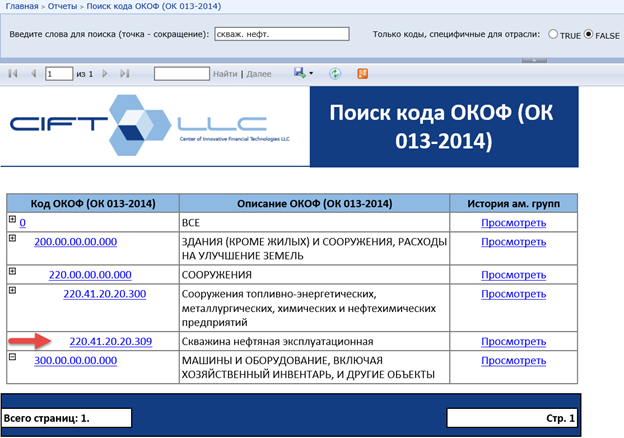Click Всего страниц: 1. footer text

tap(47, 419)
